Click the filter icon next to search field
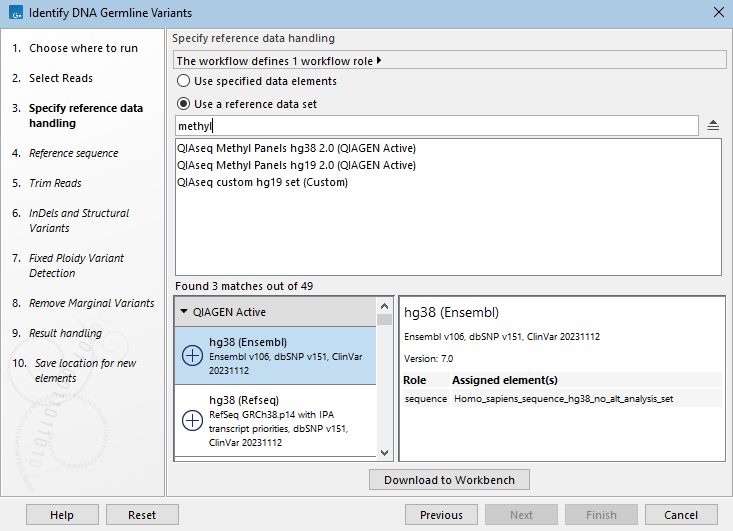This screenshot has height=531, width=733. tap(713, 125)
